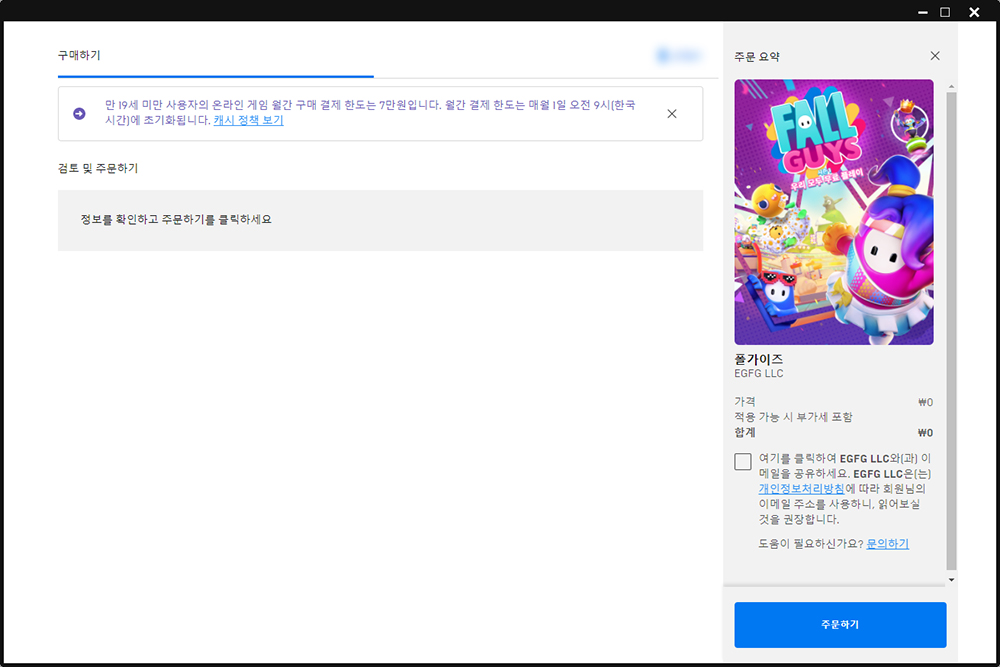Viewport: 1000px width, 667px height.
Task: Dismiss the monthly payment limit notice
Action: [x=672, y=114]
